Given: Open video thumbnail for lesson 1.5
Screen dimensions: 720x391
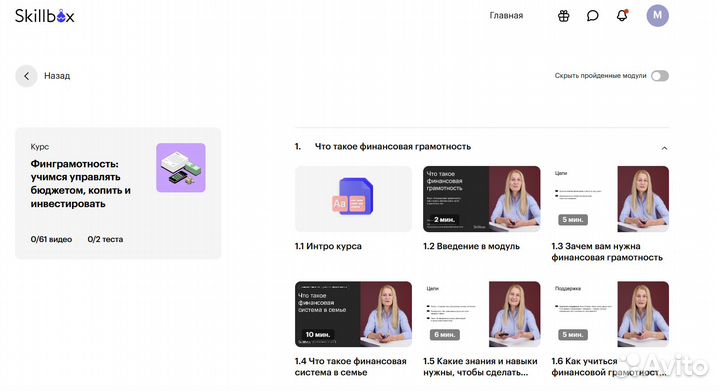Looking at the screenshot, I should [x=481, y=314].
